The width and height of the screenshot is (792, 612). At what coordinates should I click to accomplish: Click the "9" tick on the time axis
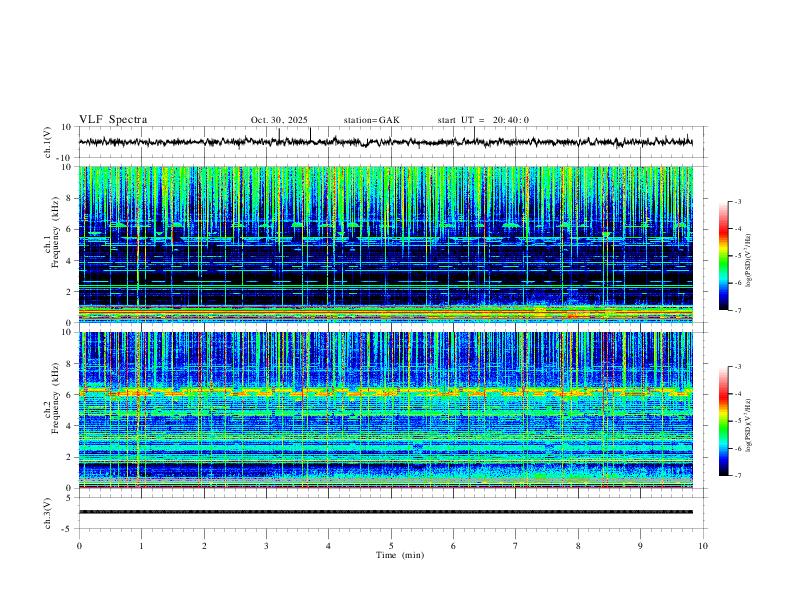[x=640, y=546]
